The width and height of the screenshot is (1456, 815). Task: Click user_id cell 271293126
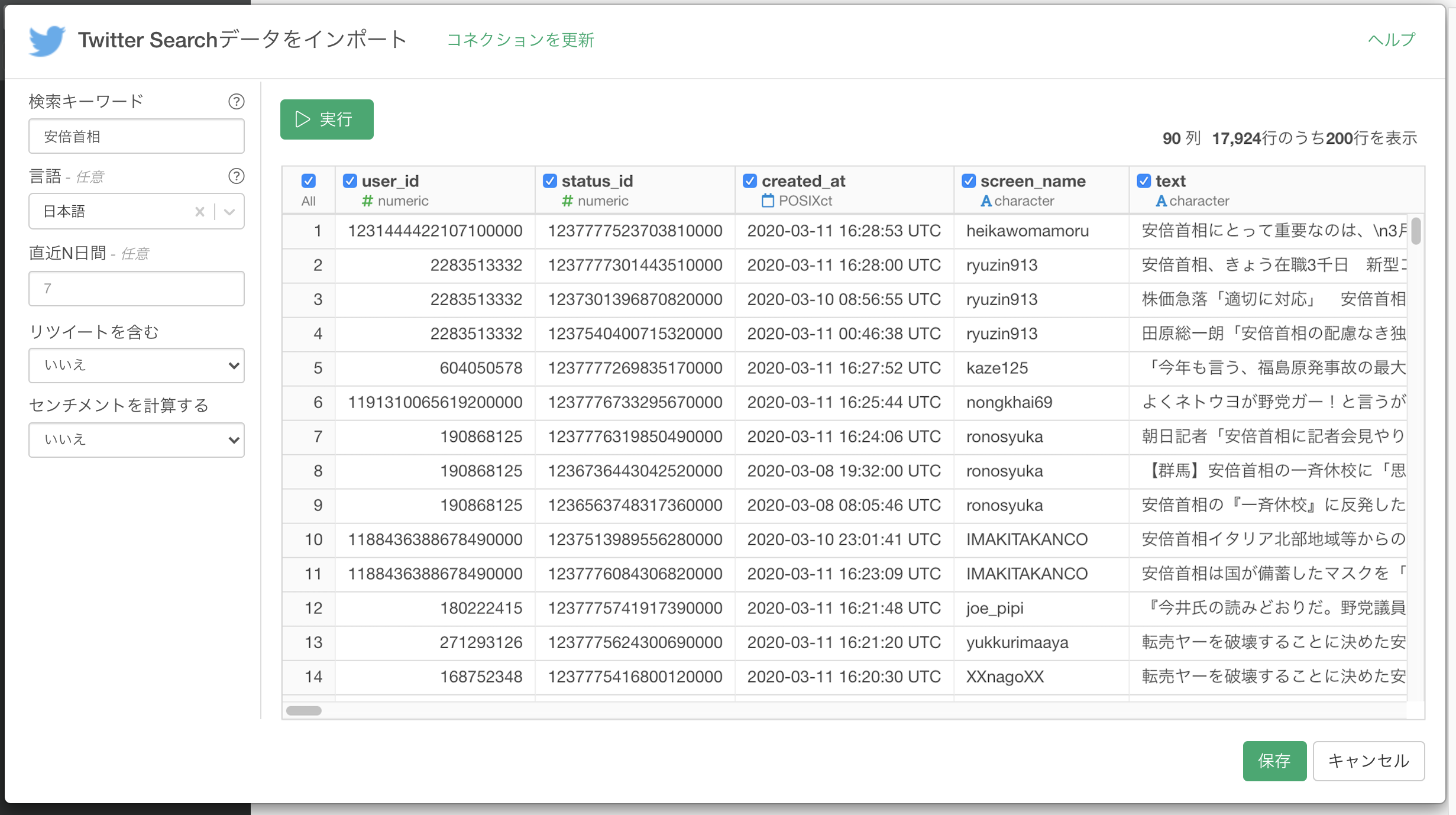pos(435,643)
